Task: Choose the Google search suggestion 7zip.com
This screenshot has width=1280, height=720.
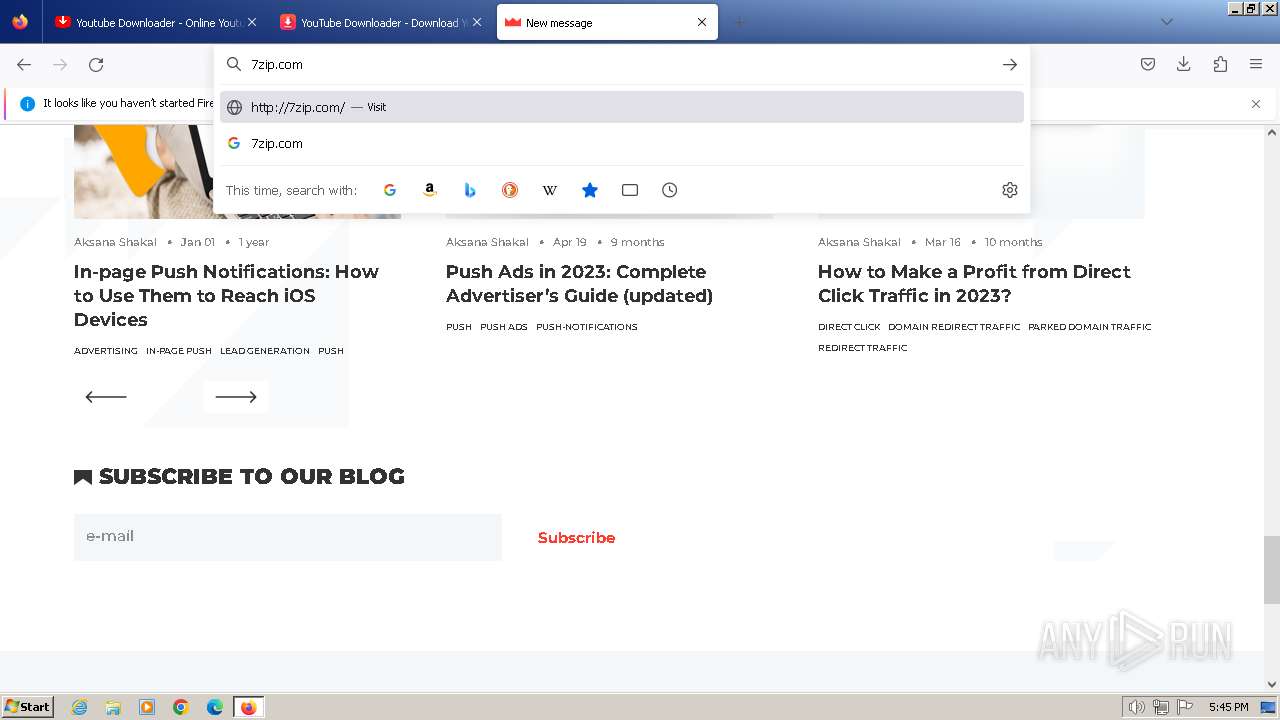Action: [622, 143]
